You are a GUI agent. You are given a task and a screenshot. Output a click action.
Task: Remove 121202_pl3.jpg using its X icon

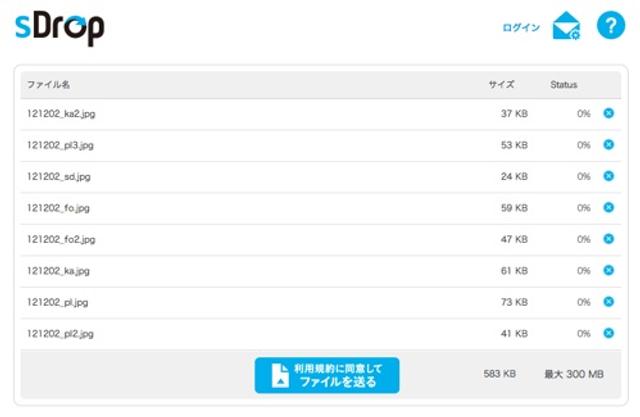(x=608, y=145)
